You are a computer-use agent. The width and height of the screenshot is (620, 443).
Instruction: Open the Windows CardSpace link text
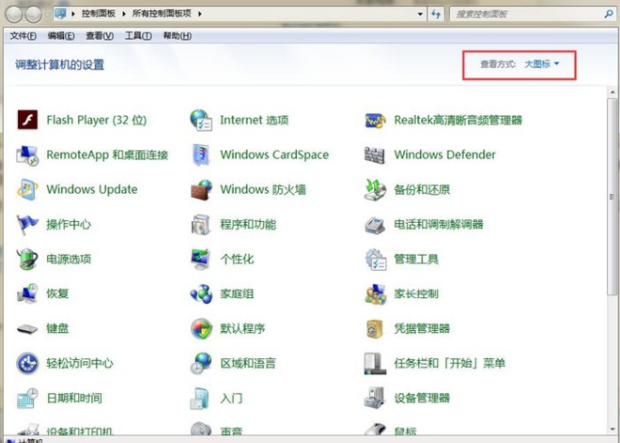coord(274,155)
